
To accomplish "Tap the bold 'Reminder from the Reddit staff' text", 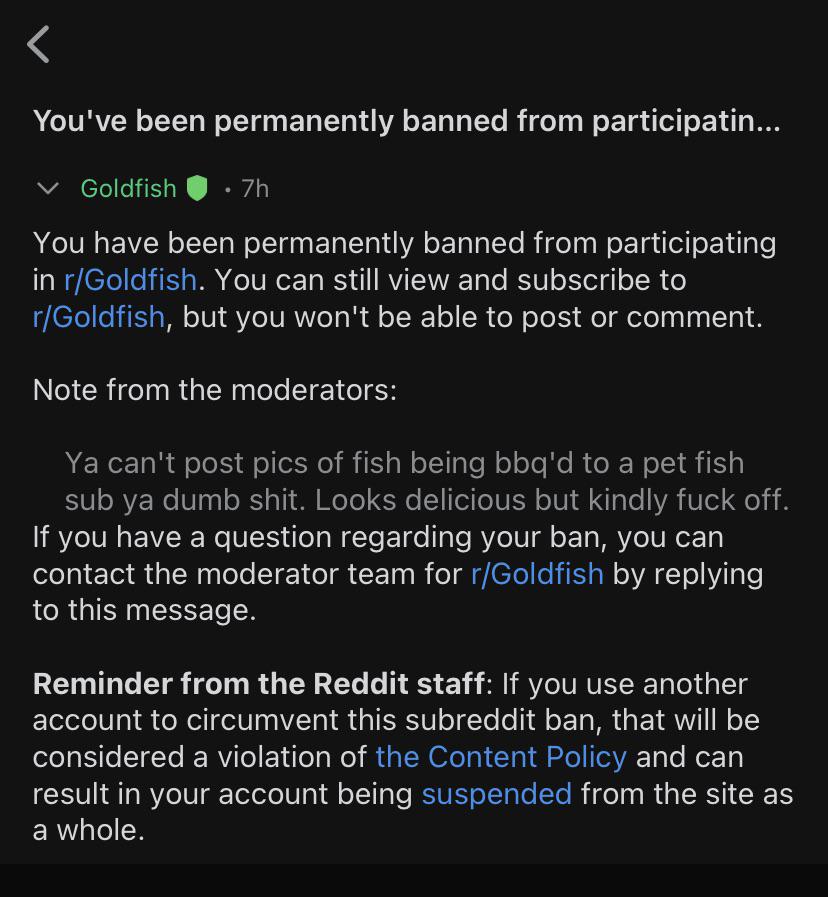I will point(258,684).
